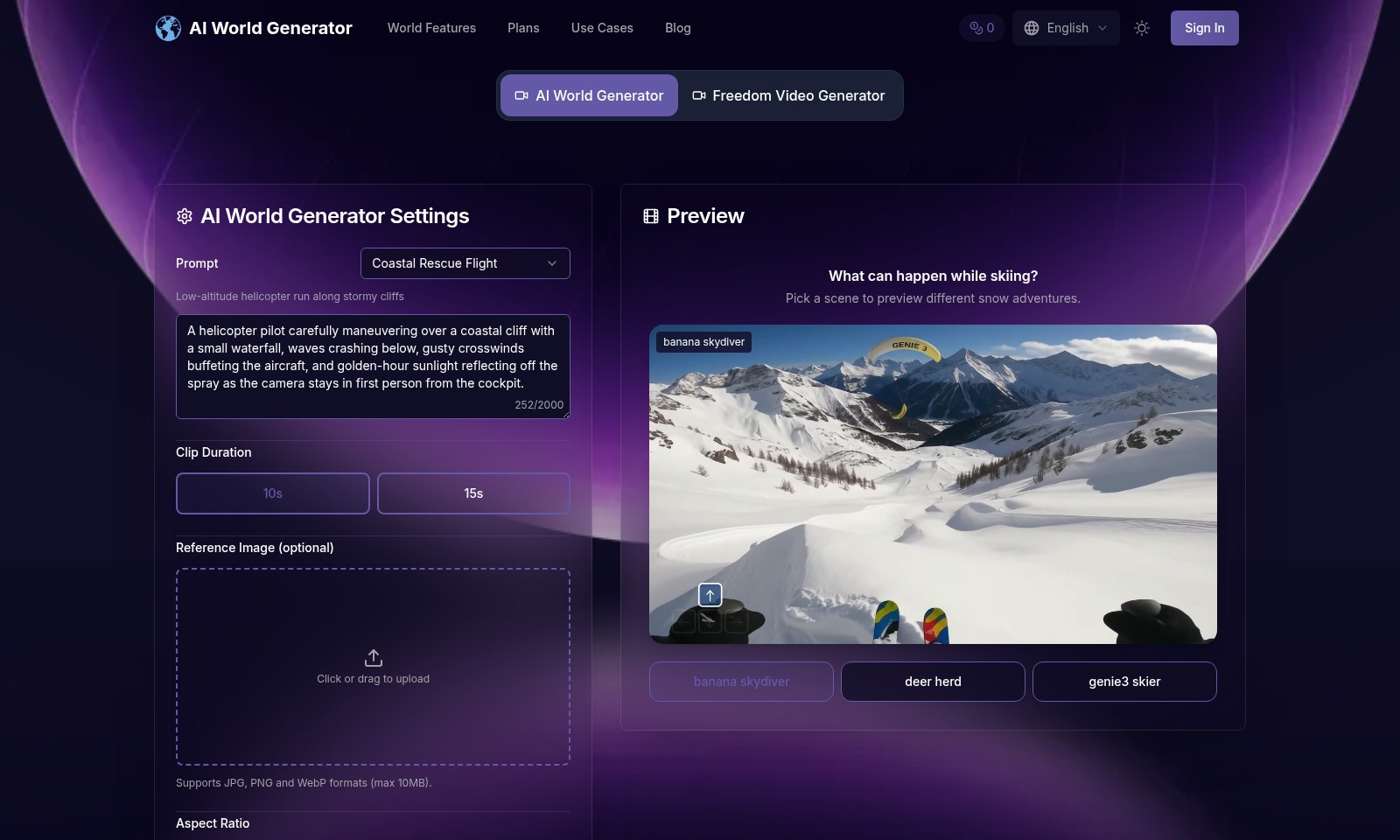Click the left arrow key in preview video

[683, 622]
